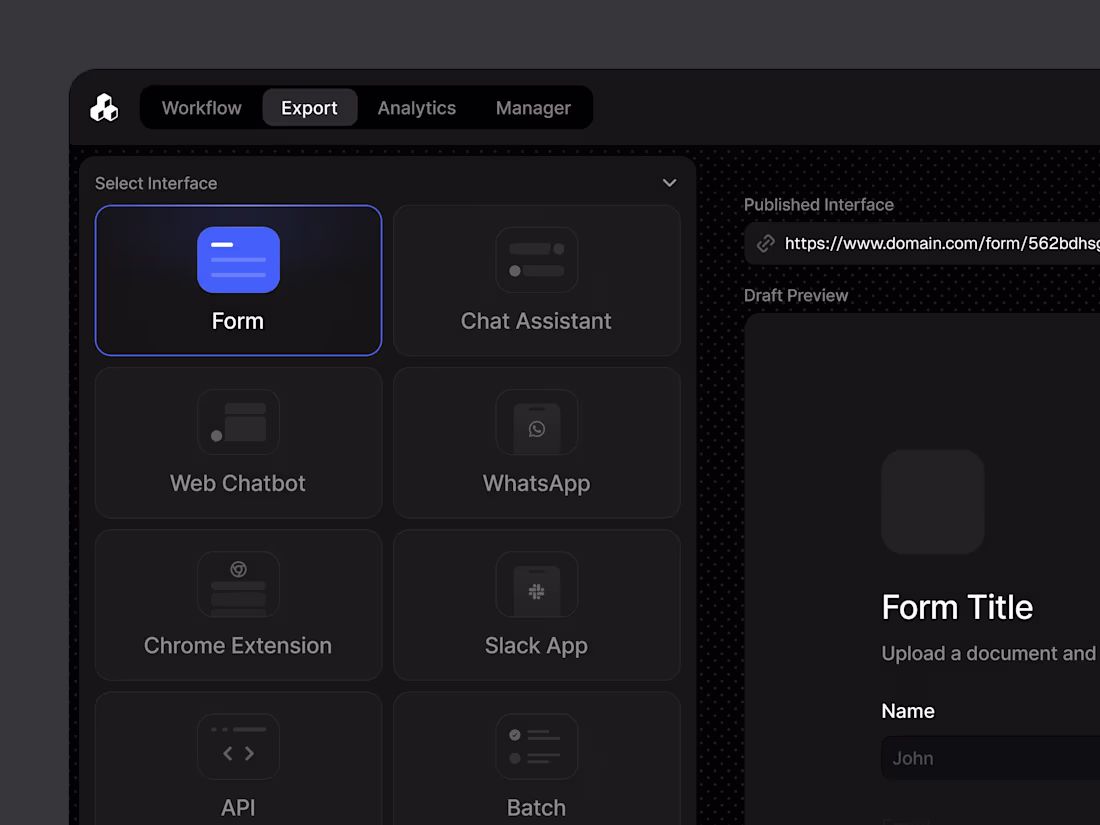1100x825 pixels.
Task: Select the Export tab
Action: [310, 107]
